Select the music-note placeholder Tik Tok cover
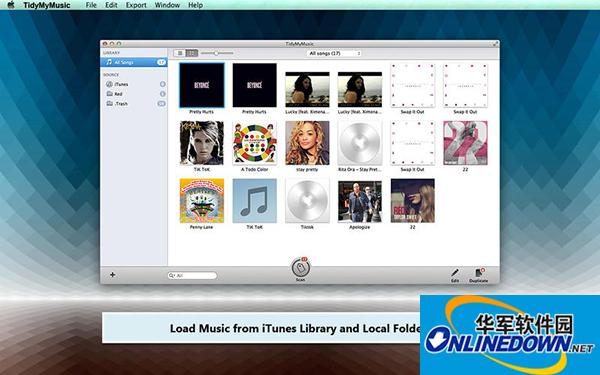 pyautogui.click(x=254, y=201)
